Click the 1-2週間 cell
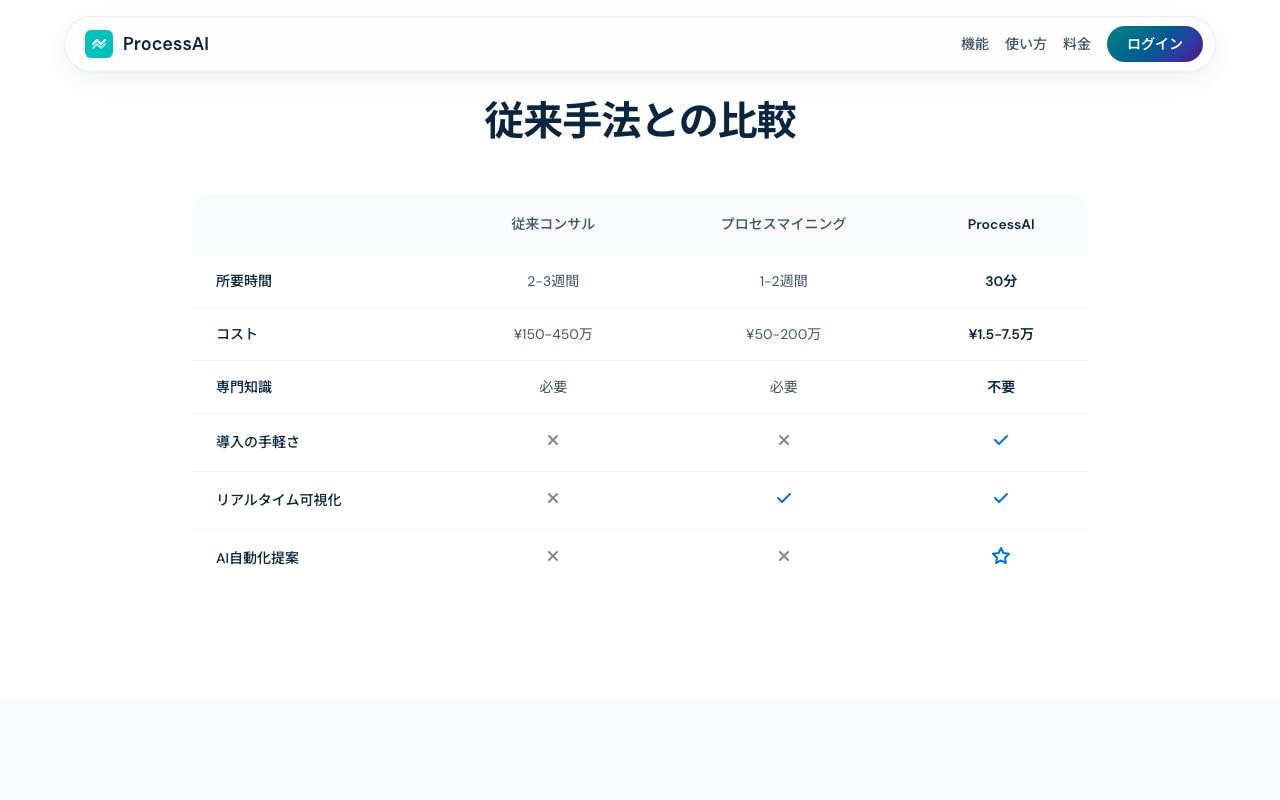The height and width of the screenshot is (800, 1280). tap(784, 281)
